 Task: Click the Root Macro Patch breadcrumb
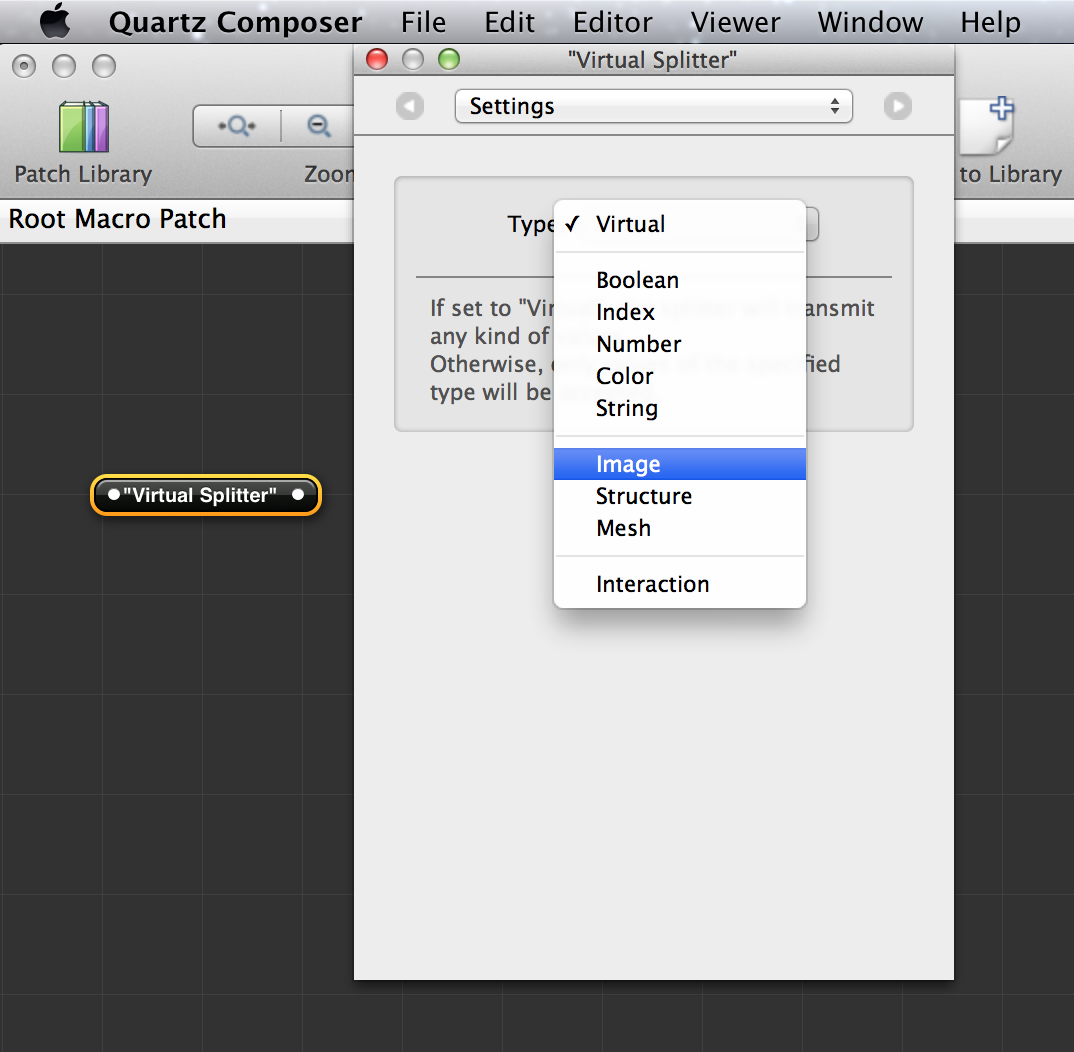coord(117,219)
